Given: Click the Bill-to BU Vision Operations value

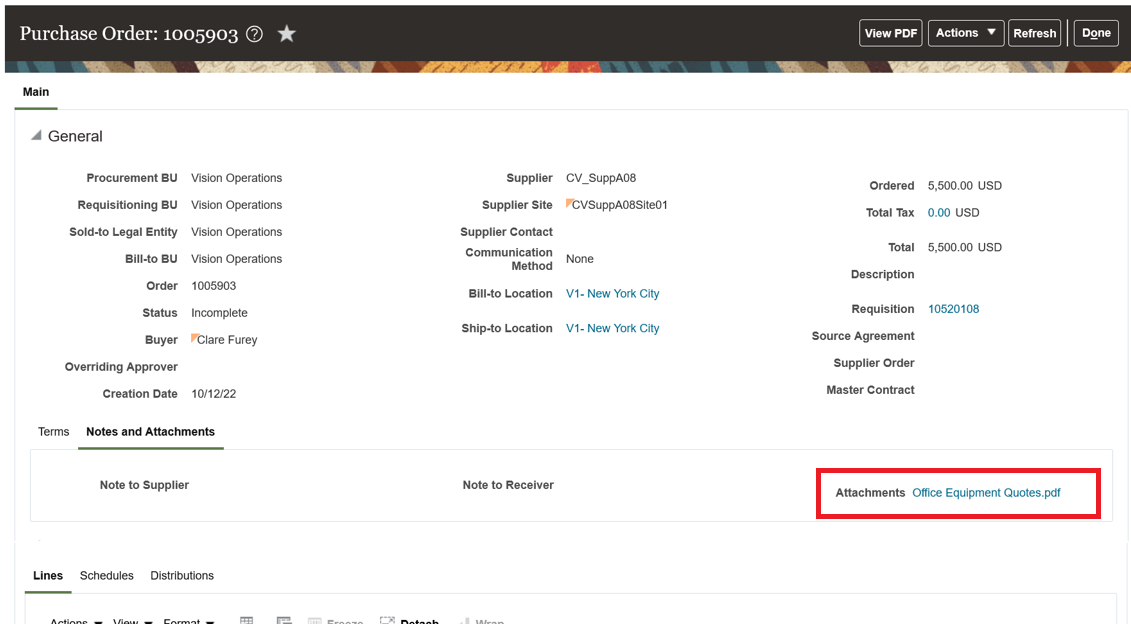Looking at the screenshot, I should (237, 259).
